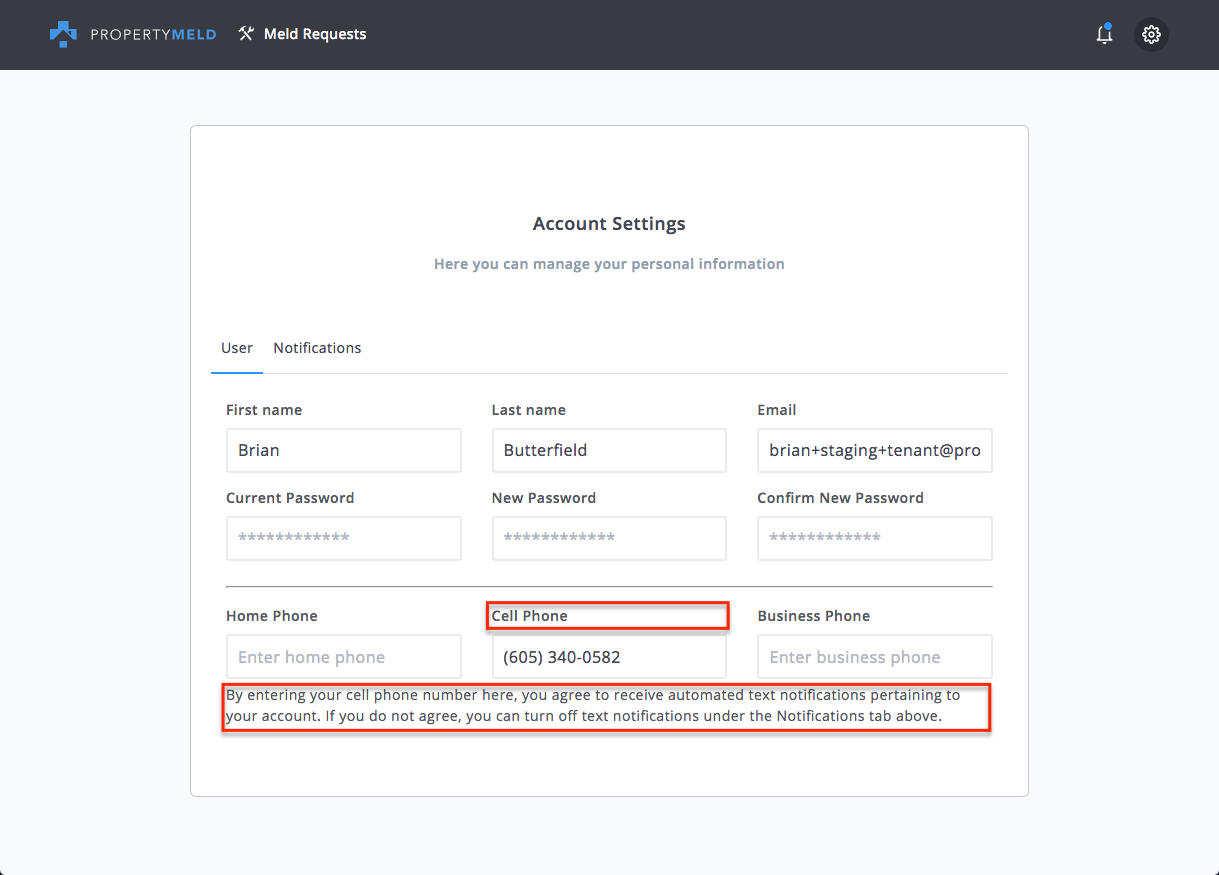Switch to the User tab

(237, 348)
